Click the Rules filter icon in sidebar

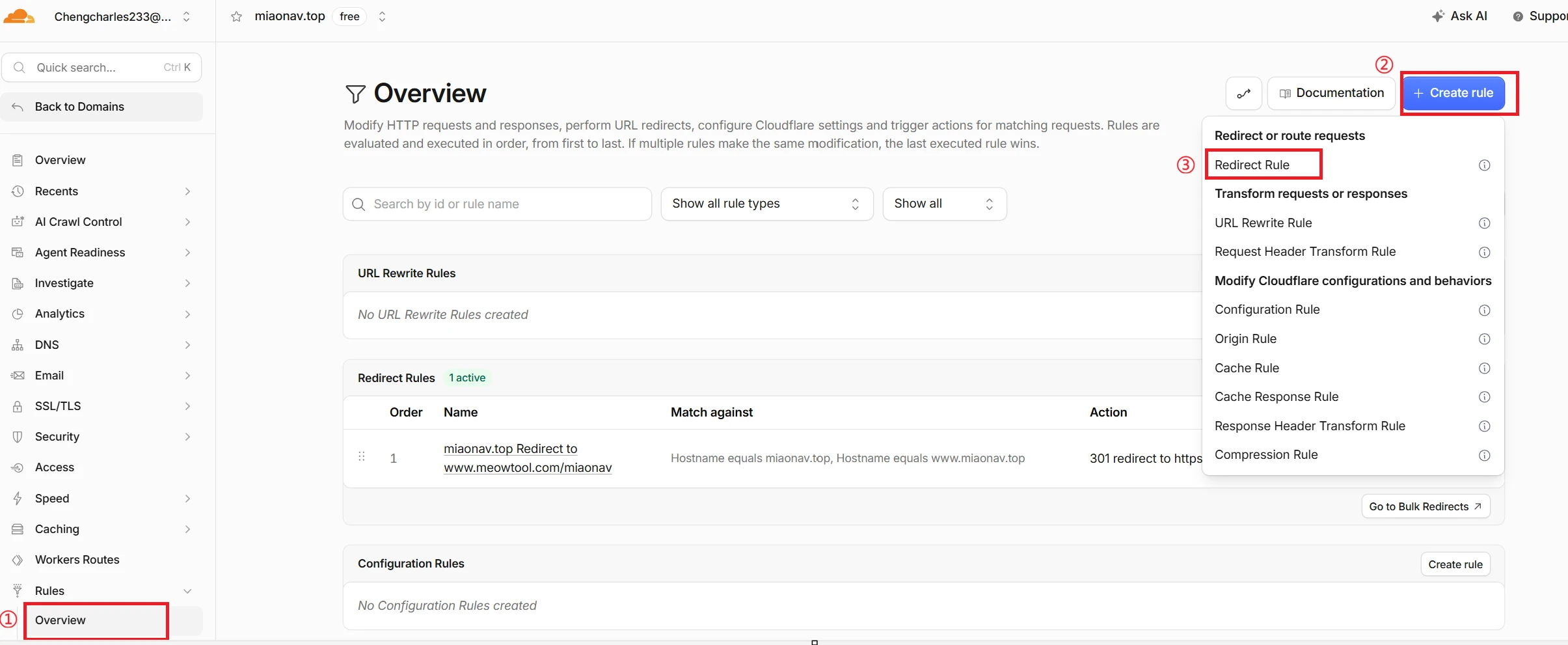click(x=18, y=591)
